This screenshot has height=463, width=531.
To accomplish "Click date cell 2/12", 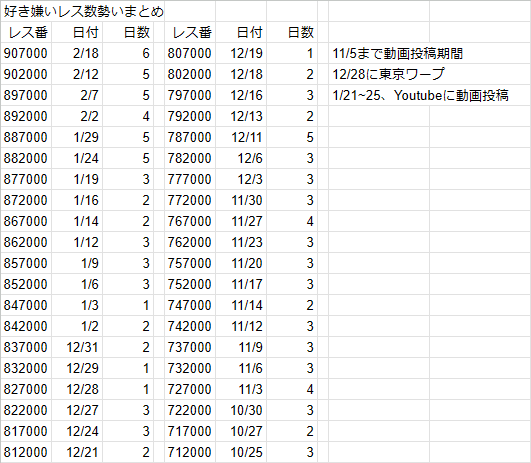I will pyautogui.click(x=77, y=74).
